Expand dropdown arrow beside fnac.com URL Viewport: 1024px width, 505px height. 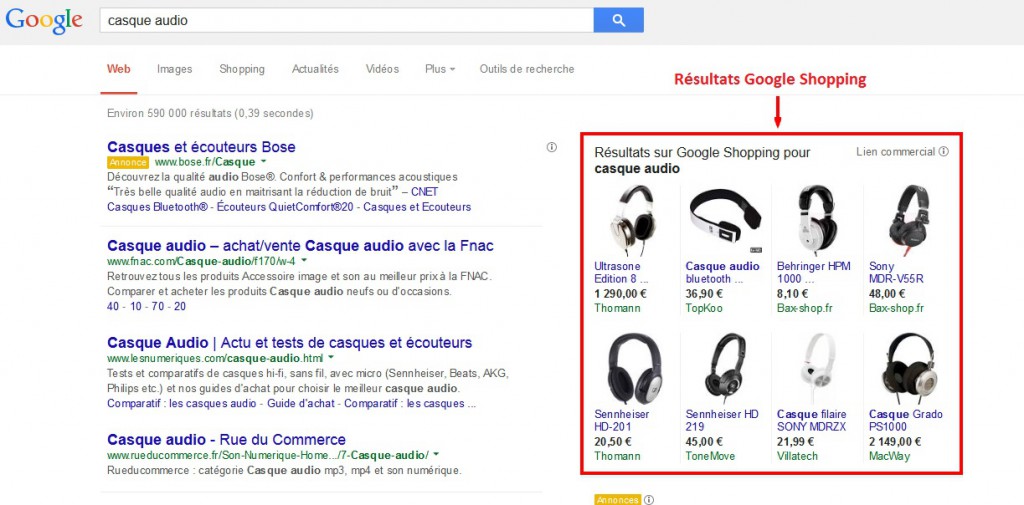click(304, 260)
